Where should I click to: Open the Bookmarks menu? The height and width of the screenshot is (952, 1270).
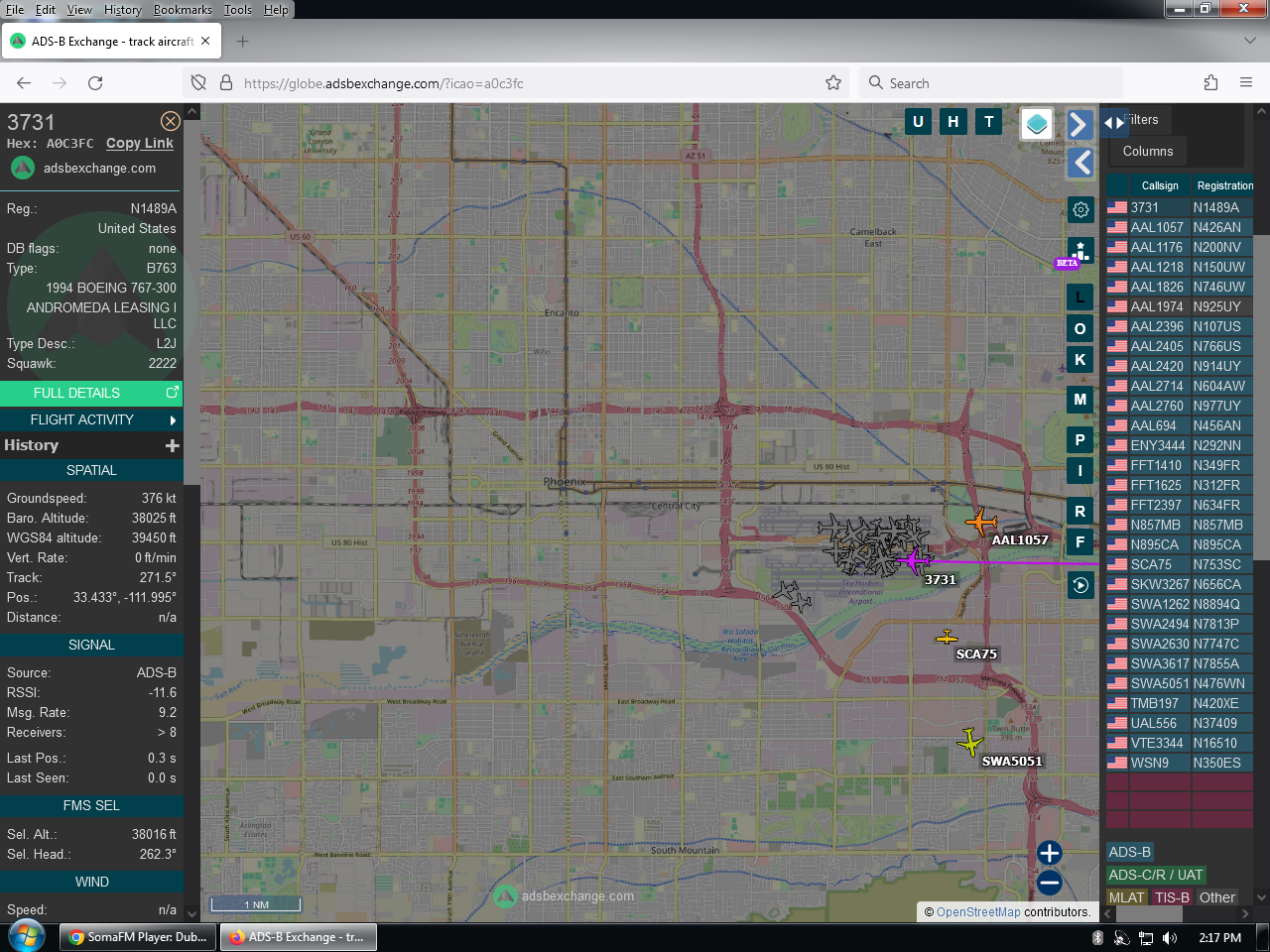click(x=183, y=10)
